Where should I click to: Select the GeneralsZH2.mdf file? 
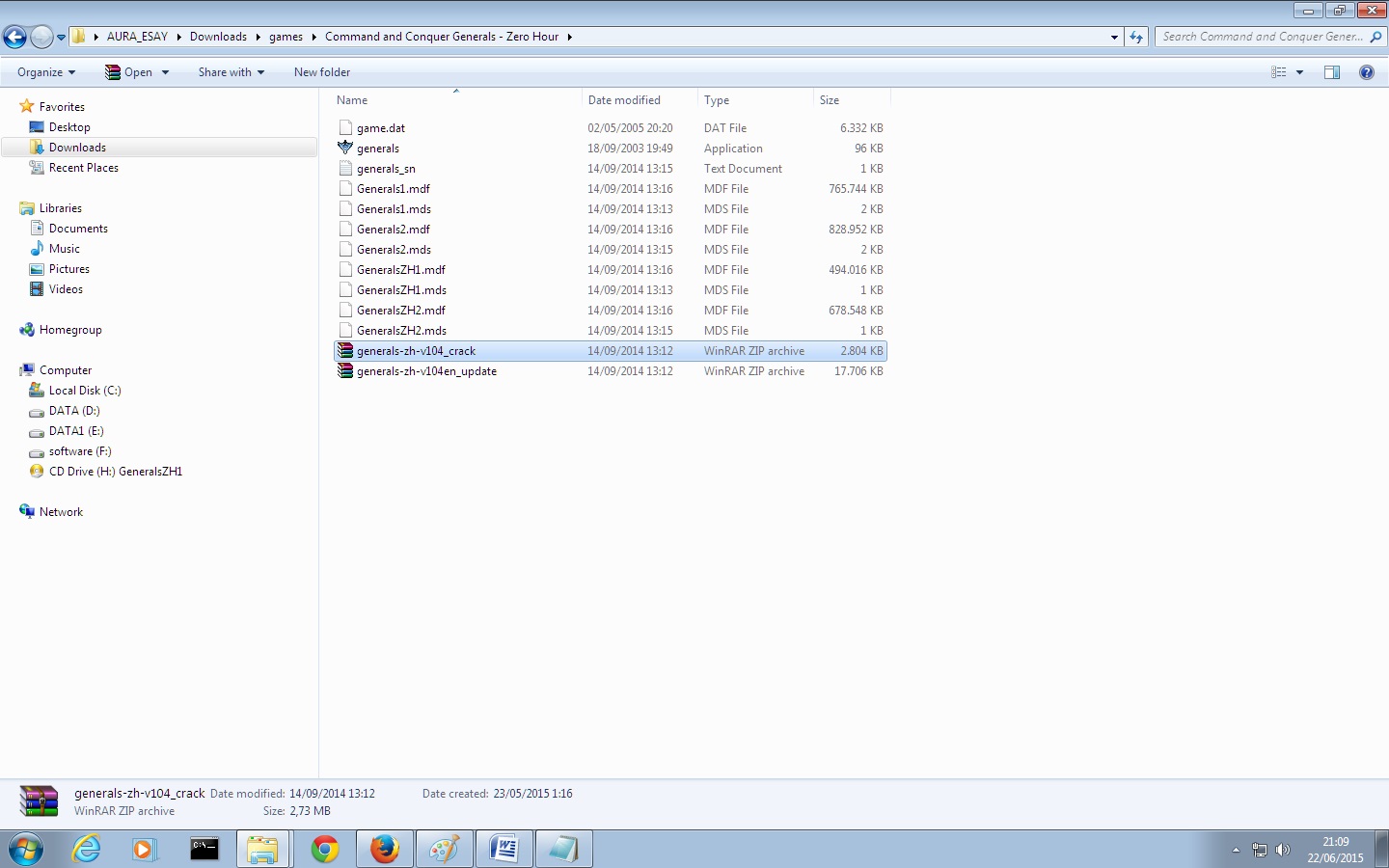401,311
